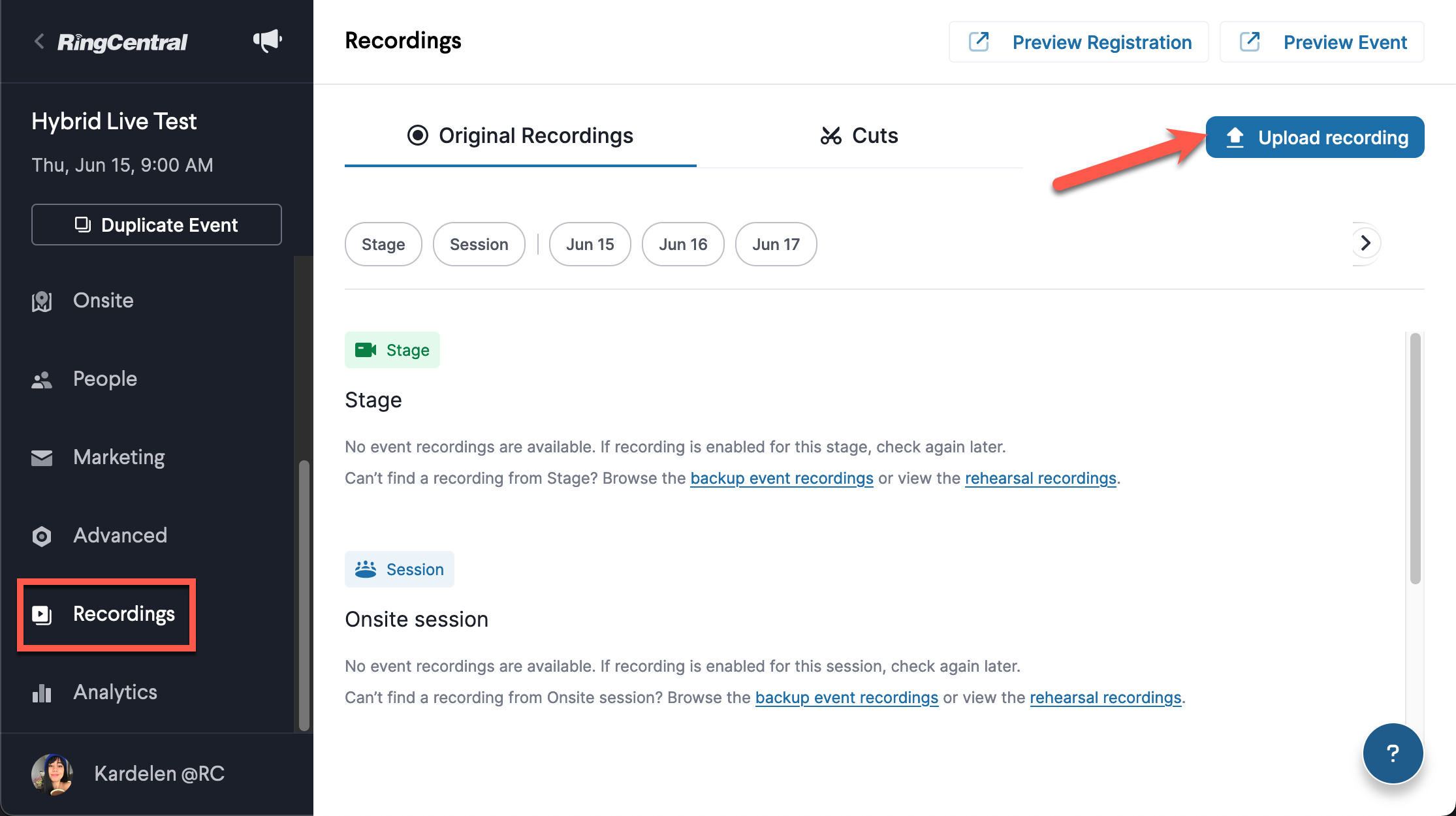Image resolution: width=1456 pixels, height=816 pixels.
Task: Open backup event recordings link under Stage
Action: pyautogui.click(x=782, y=479)
